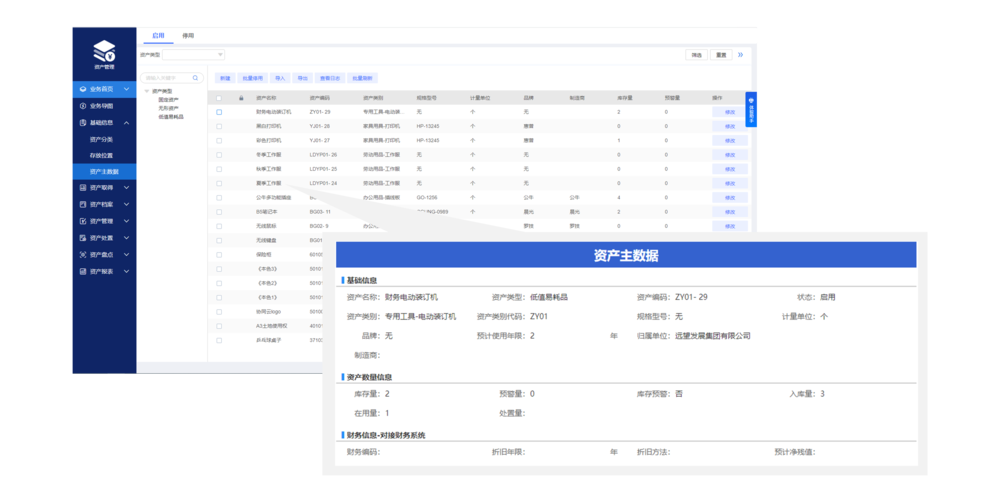The height and width of the screenshot is (499, 1000).
Task: Click the 导入 button
Action: [x=280, y=78]
